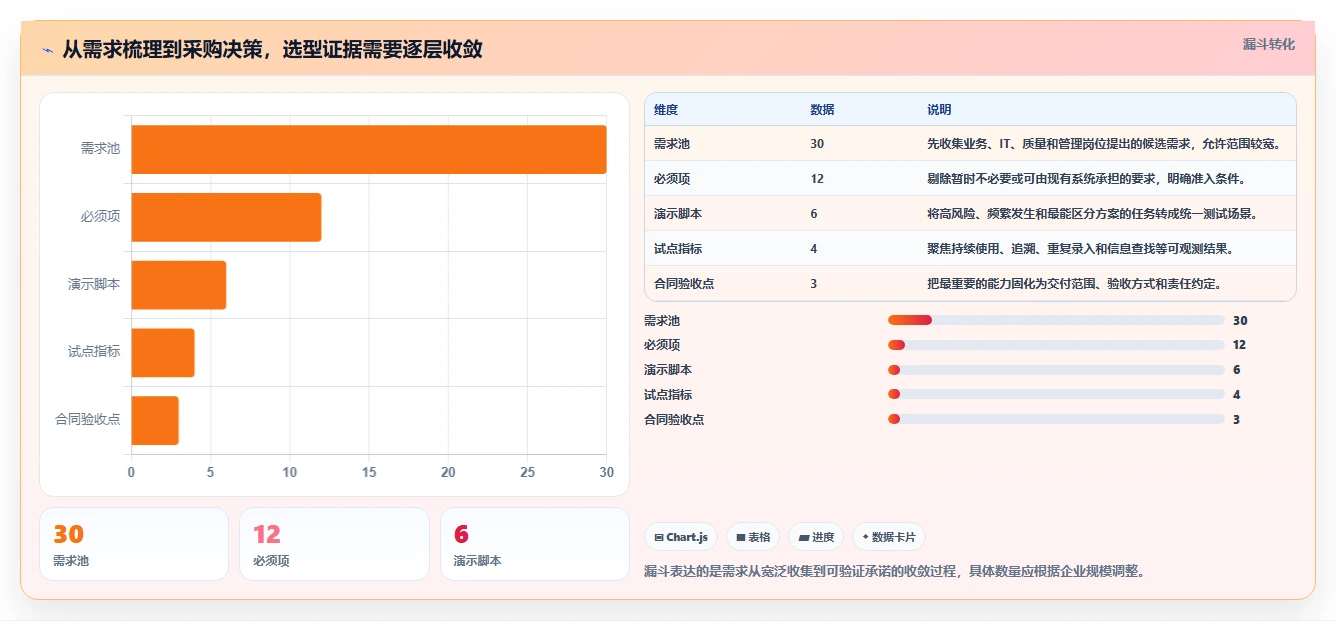This screenshot has height=621, width=1336.
Task: Click the 演示脚本 stat card showing 6
Action: 535,544
